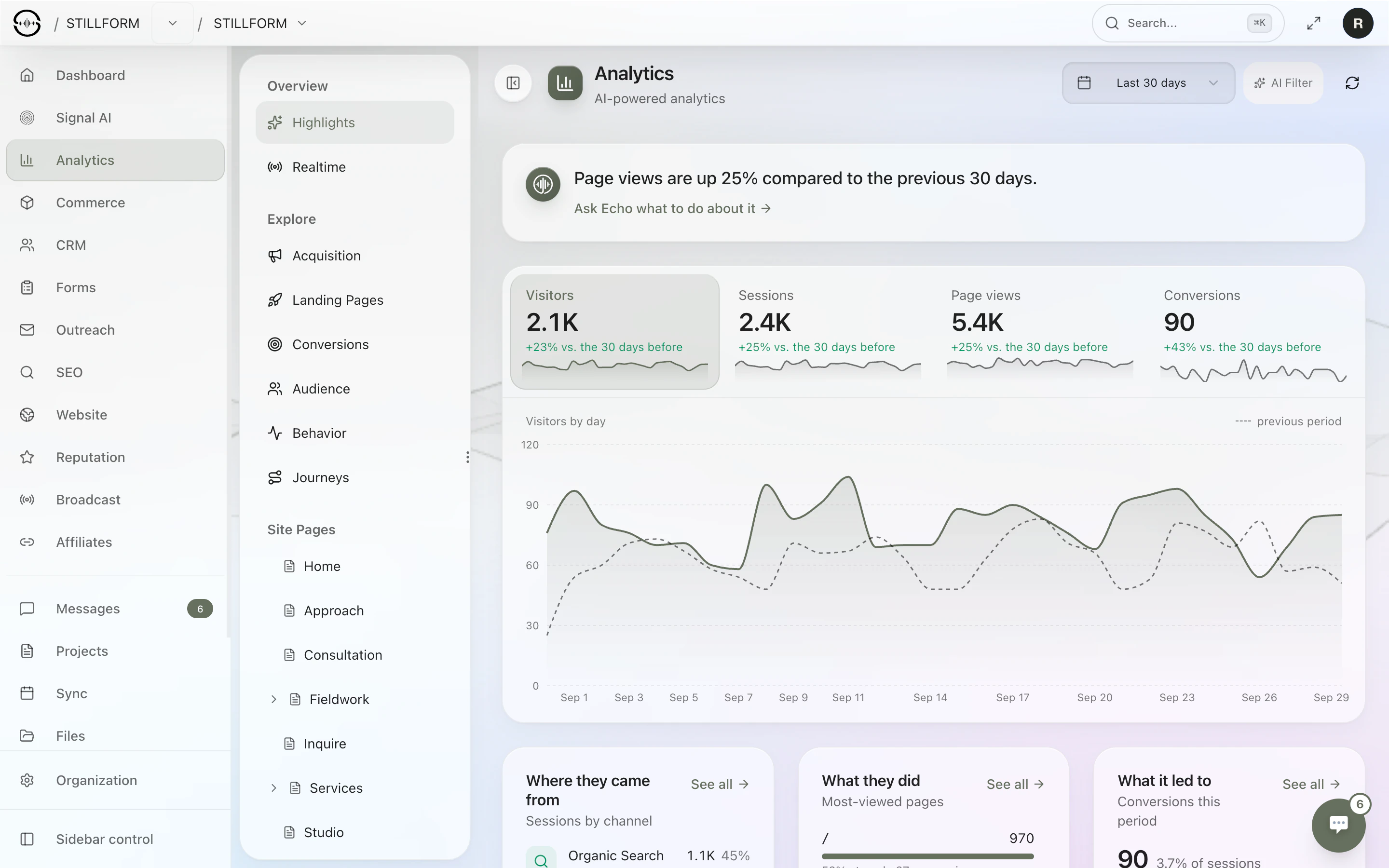This screenshot has height=868, width=1389.
Task: Open the user avatar R menu
Action: pyautogui.click(x=1358, y=24)
